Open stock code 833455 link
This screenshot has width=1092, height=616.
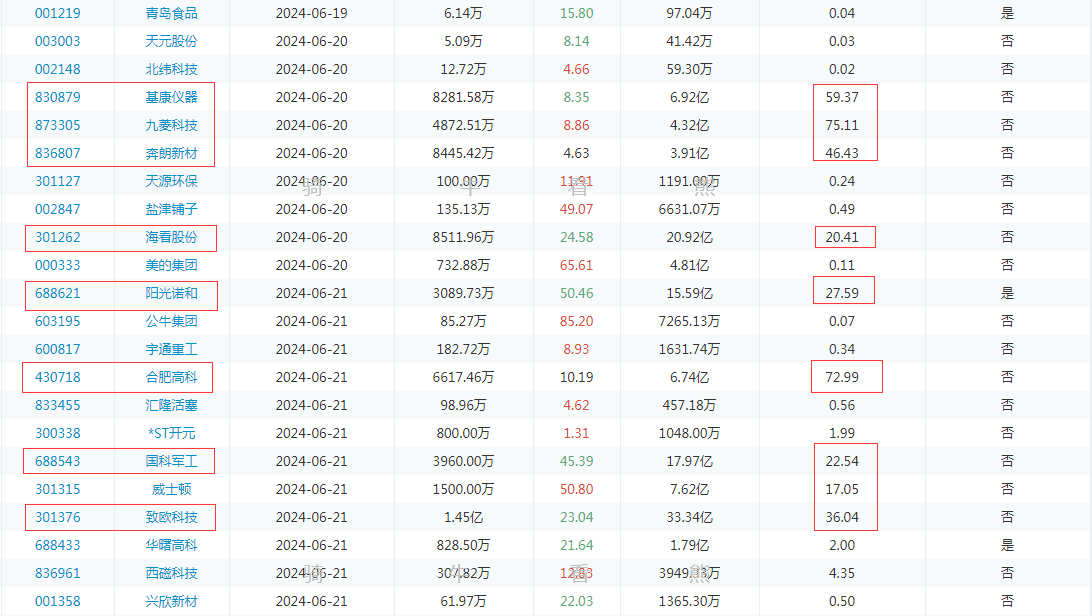click(x=58, y=405)
